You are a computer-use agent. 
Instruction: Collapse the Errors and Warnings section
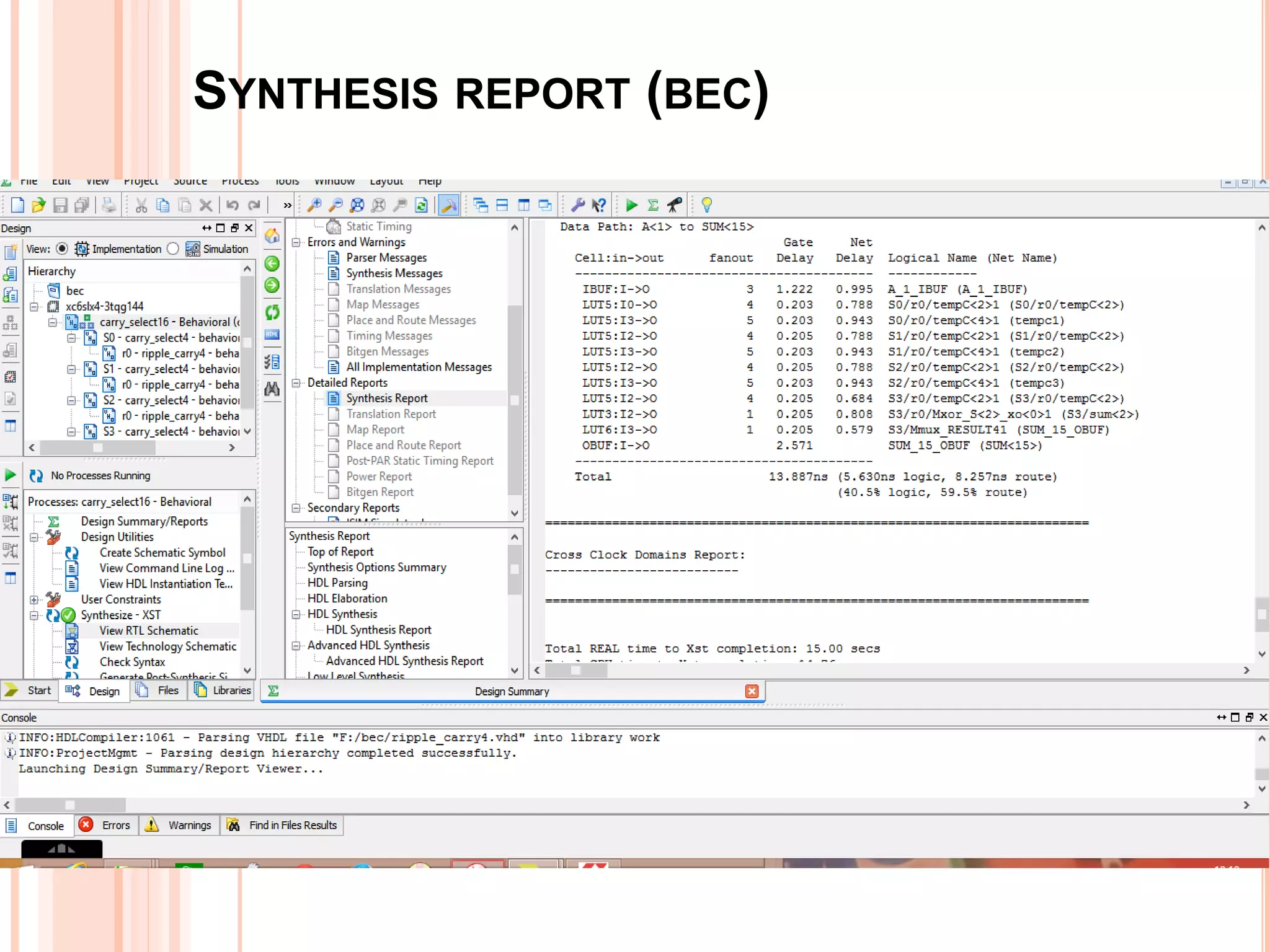[296, 242]
